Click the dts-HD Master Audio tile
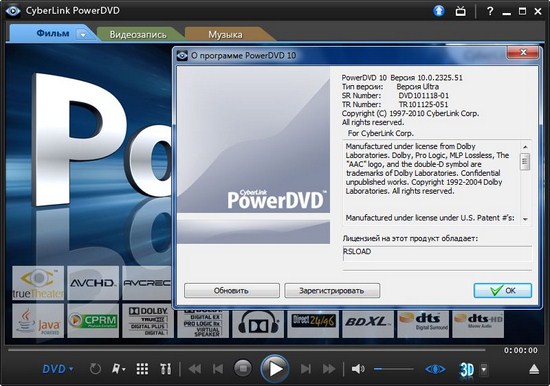550x386 pixels. tap(478, 324)
